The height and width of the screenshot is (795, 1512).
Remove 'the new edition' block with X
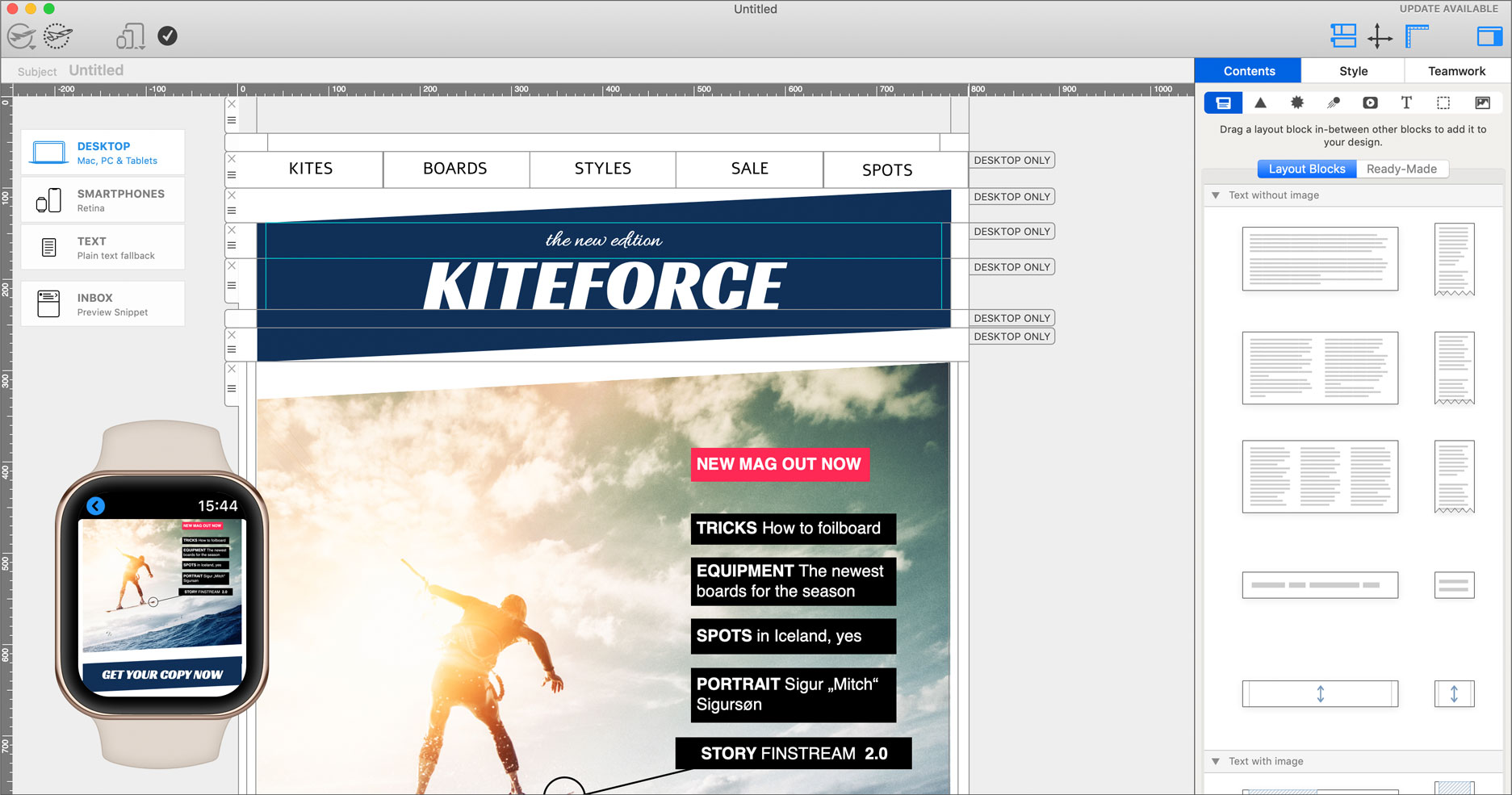pyautogui.click(x=232, y=230)
